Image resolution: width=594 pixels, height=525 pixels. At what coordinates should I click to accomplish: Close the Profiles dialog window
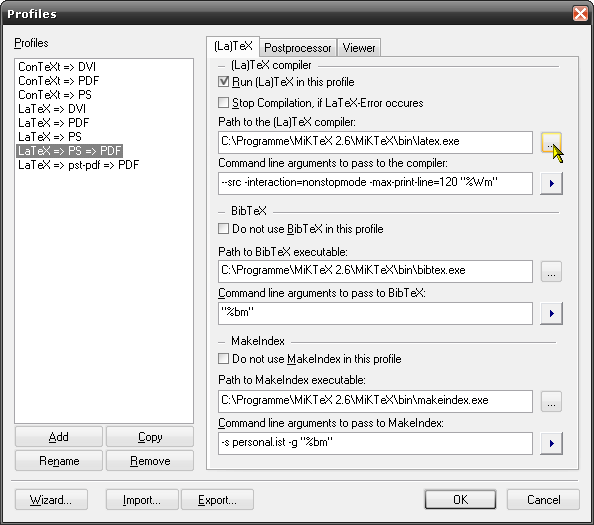point(580,14)
